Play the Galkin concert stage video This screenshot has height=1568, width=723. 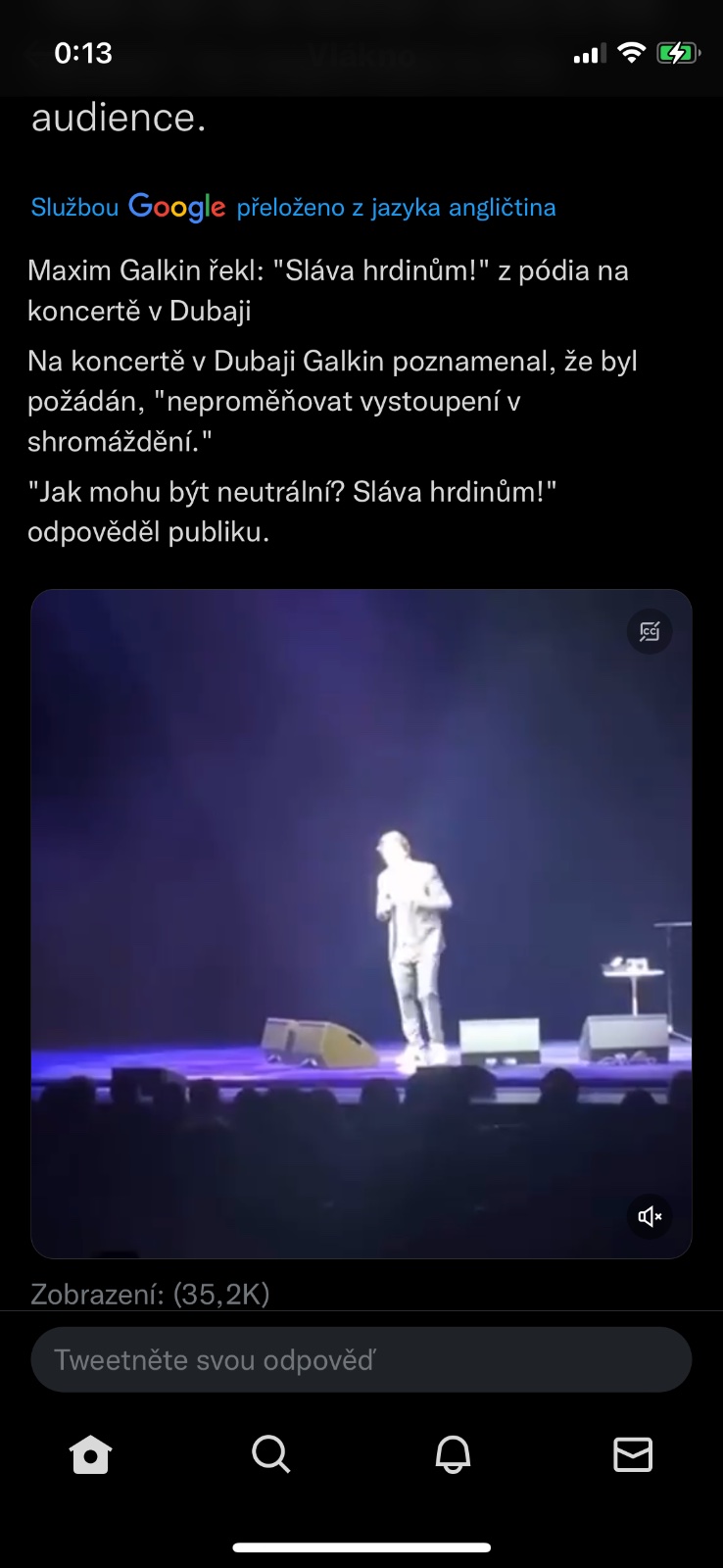tap(361, 924)
